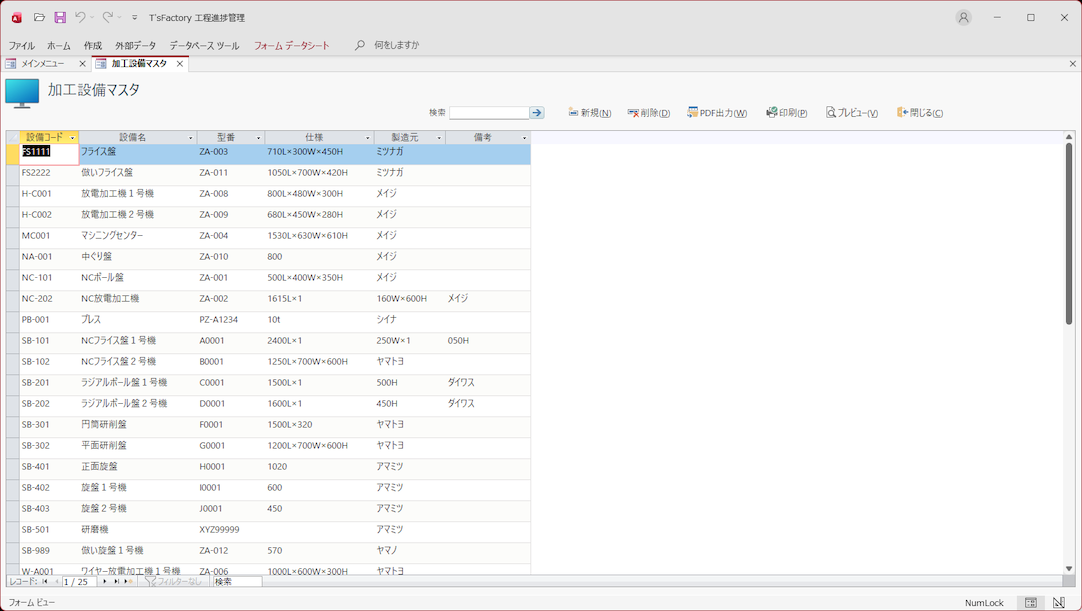Expand the 設備コード column filter dropdown
Image resolution: width=1082 pixels, height=611 pixels.
pos(73,138)
